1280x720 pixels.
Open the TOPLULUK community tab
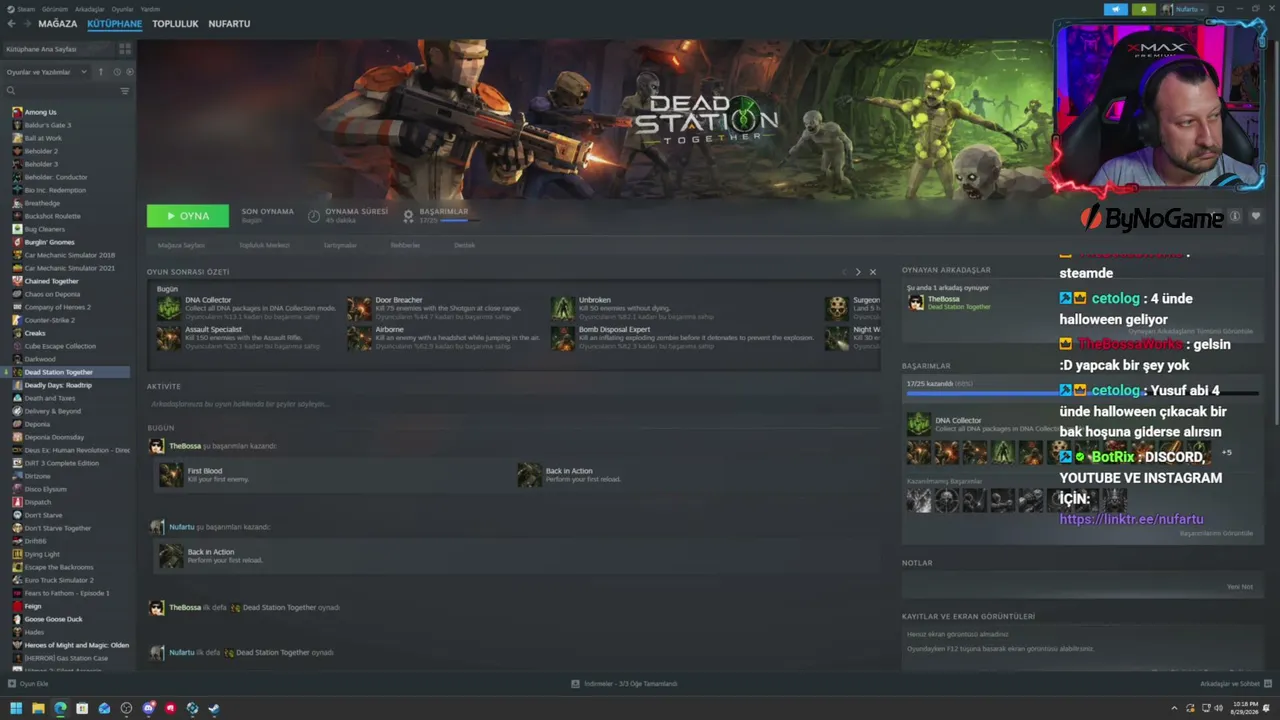tap(175, 24)
